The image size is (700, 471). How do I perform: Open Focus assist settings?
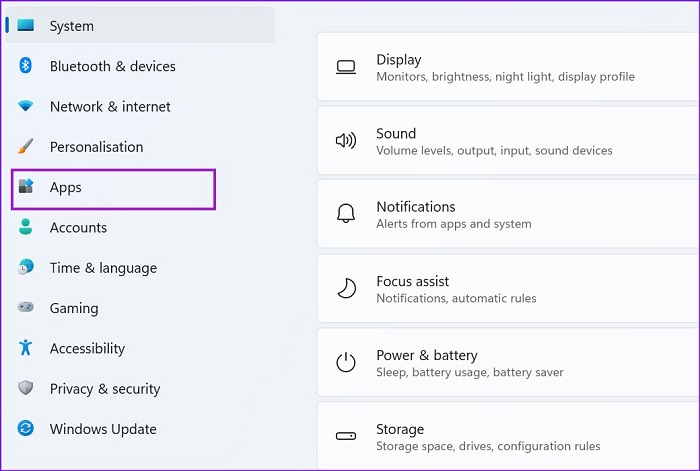pos(508,288)
